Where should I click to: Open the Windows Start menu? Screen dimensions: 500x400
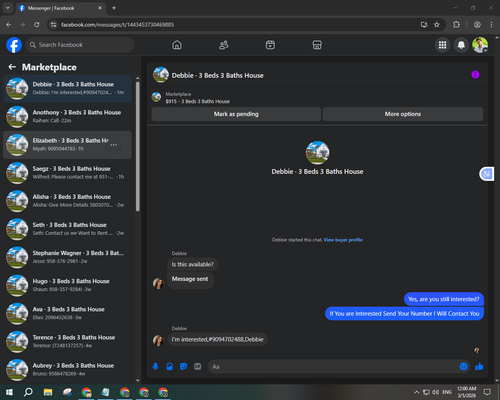[9, 392]
